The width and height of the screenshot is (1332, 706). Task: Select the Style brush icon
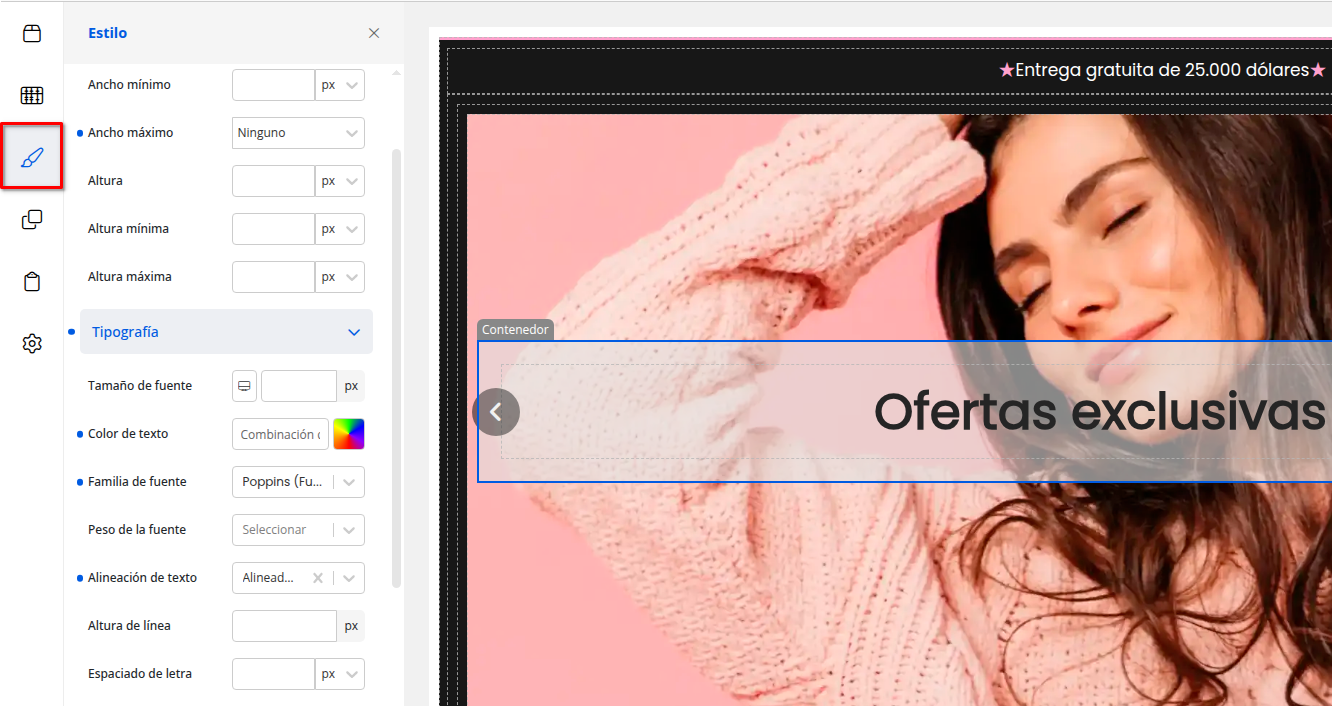click(x=32, y=157)
